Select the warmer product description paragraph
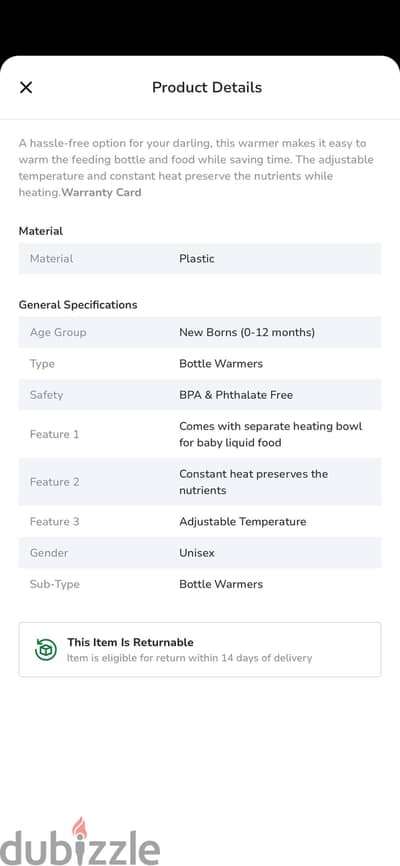Viewport: 400px width, 866px height. click(x=196, y=168)
